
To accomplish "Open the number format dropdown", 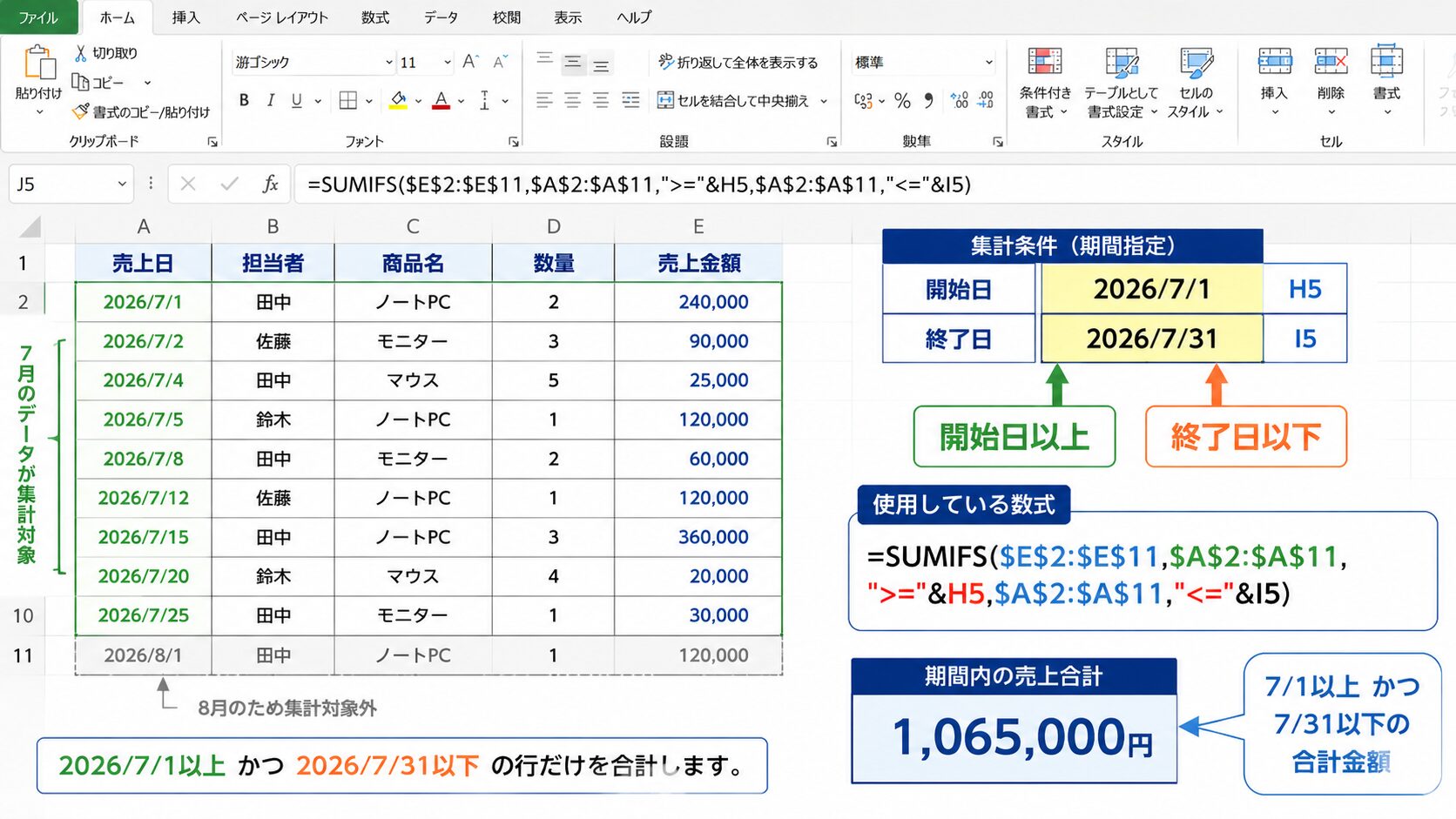I will [988, 62].
